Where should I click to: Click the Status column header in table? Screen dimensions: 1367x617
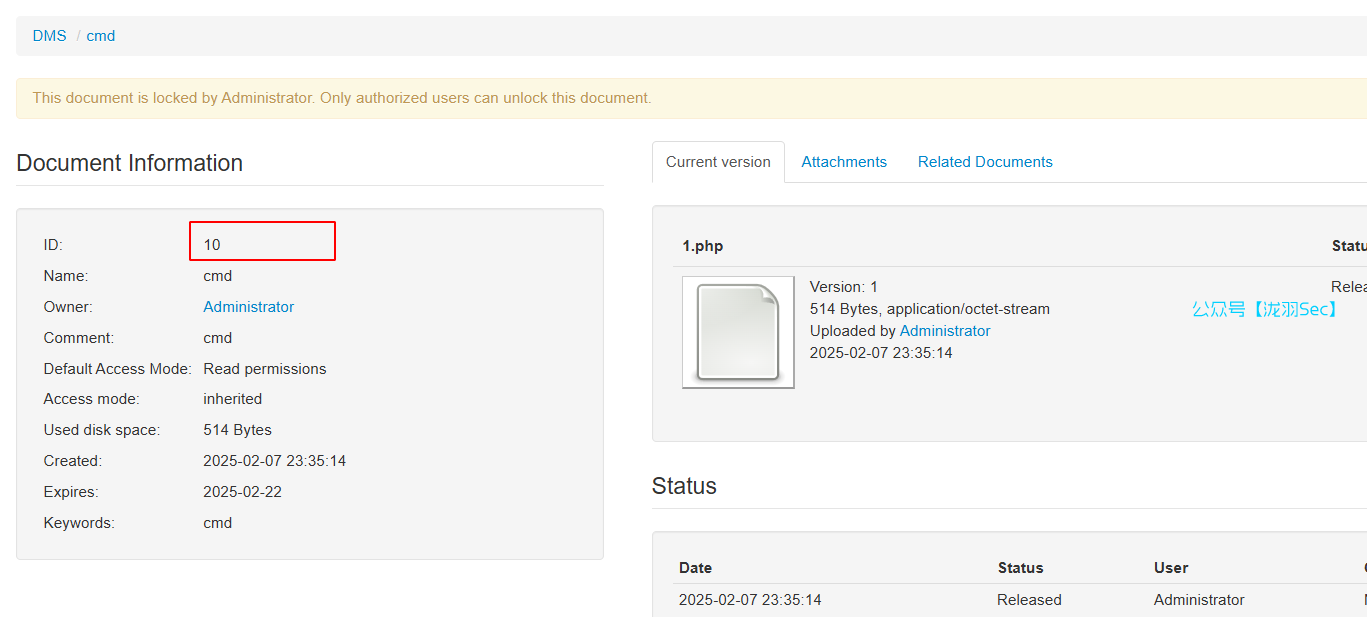[1020, 568]
